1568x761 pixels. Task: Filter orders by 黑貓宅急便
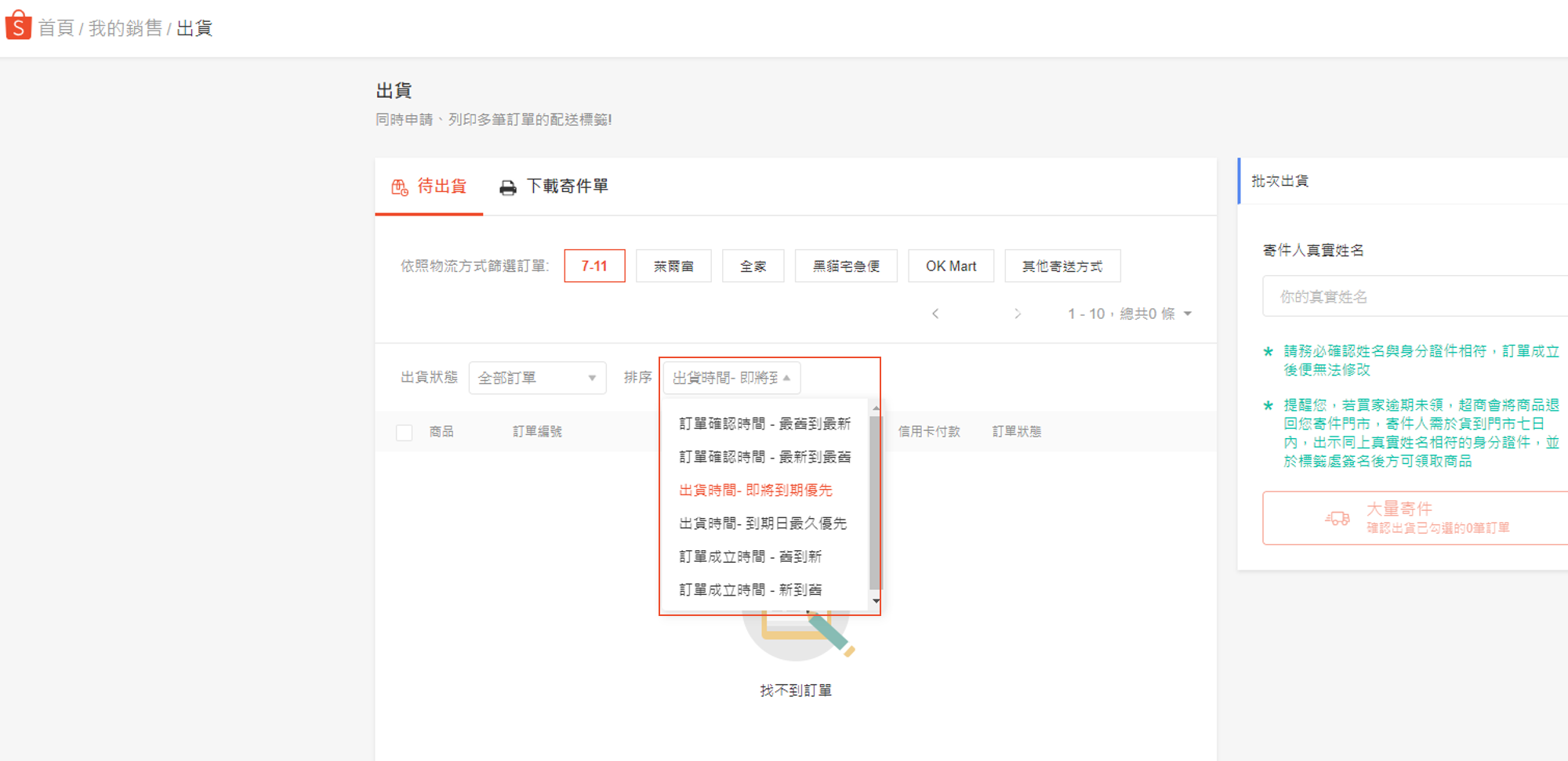[845, 266]
